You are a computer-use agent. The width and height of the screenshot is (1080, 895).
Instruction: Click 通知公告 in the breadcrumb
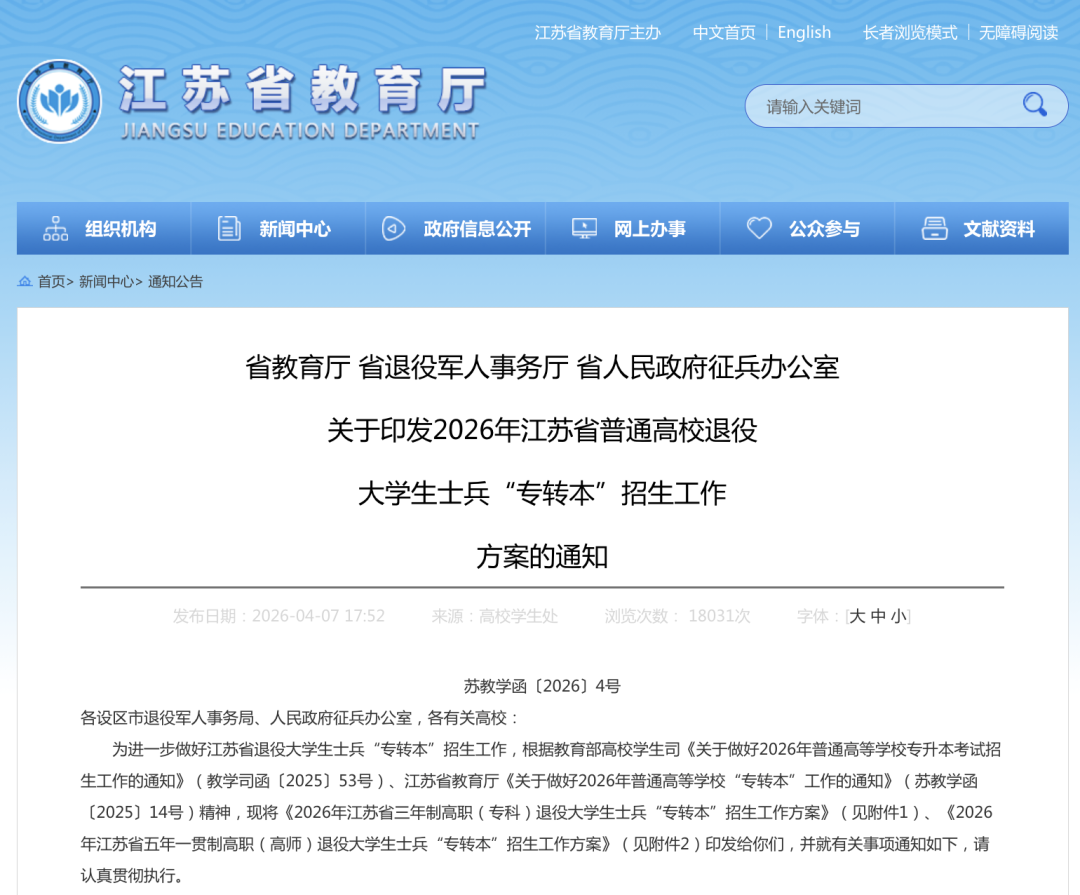click(x=175, y=282)
